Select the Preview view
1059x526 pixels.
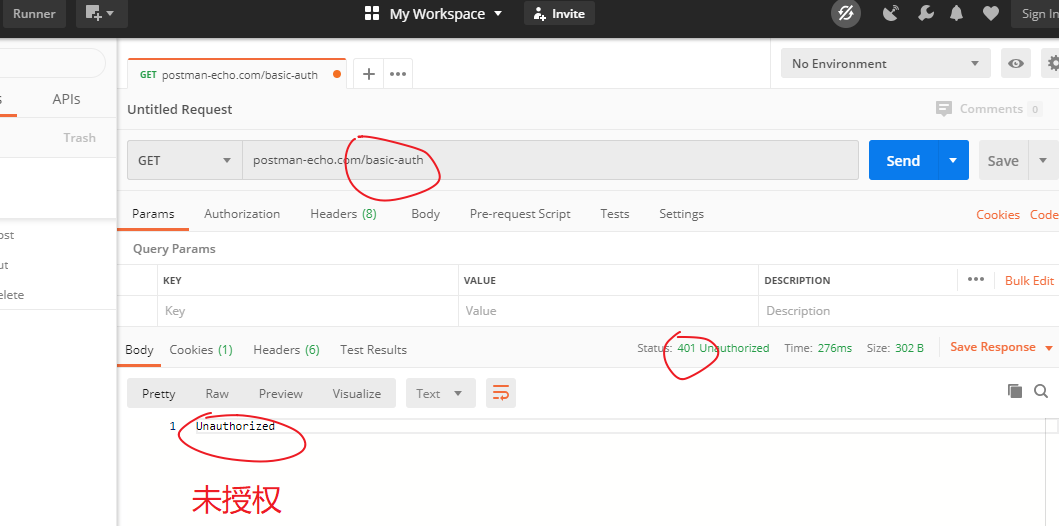[281, 394]
